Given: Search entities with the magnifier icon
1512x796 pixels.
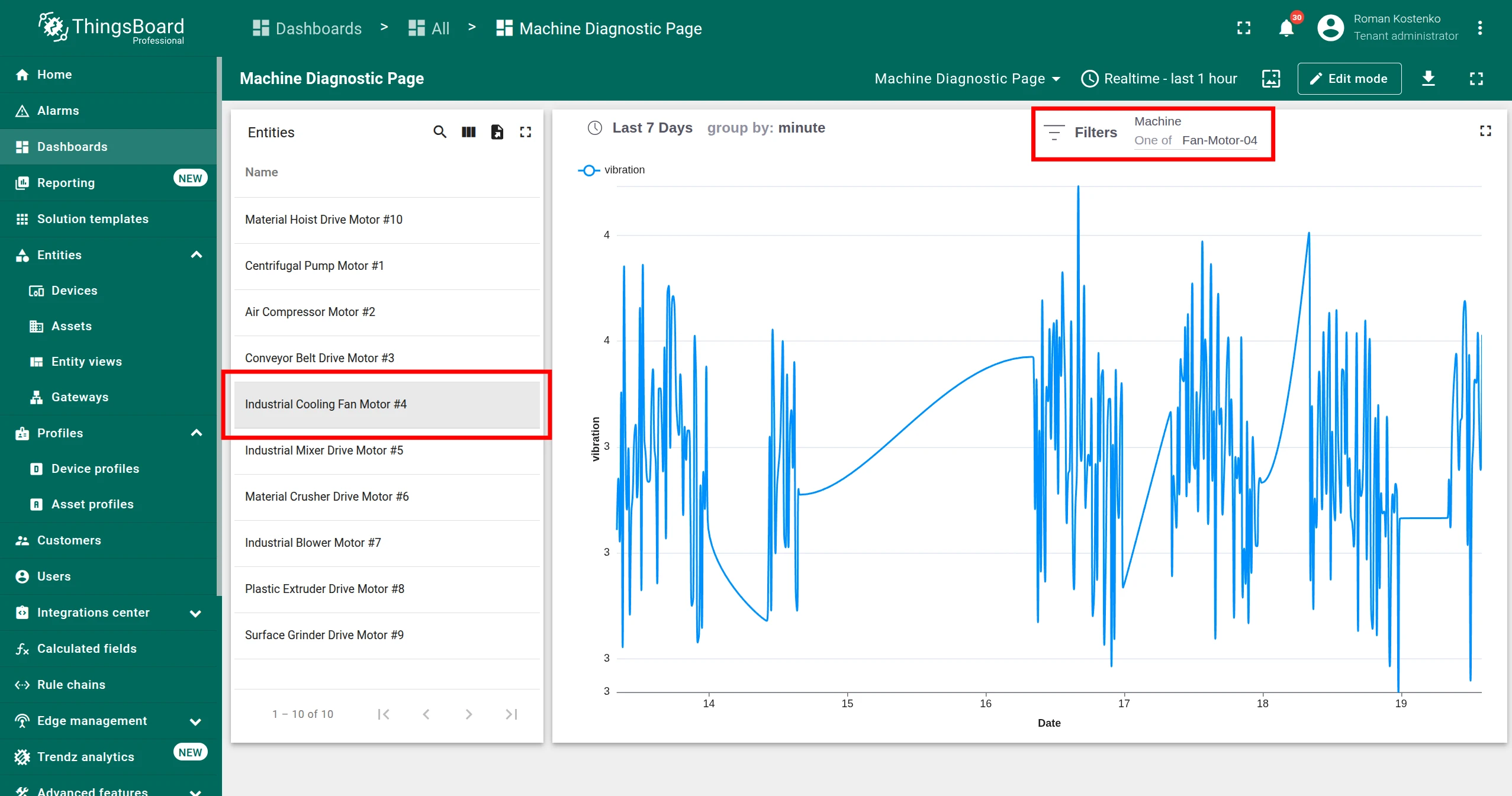Looking at the screenshot, I should pyautogui.click(x=439, y=132).
